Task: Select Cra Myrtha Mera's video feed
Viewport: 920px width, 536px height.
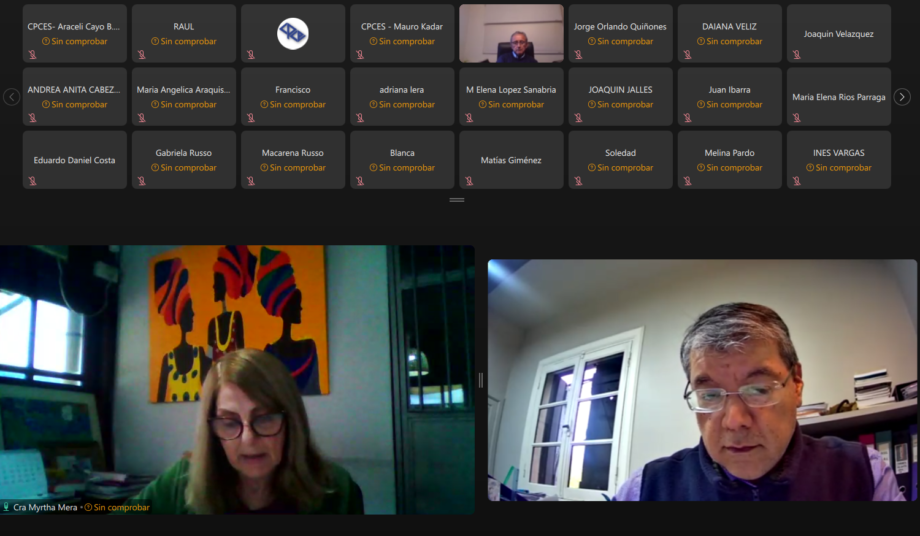Action: [237, 379]
